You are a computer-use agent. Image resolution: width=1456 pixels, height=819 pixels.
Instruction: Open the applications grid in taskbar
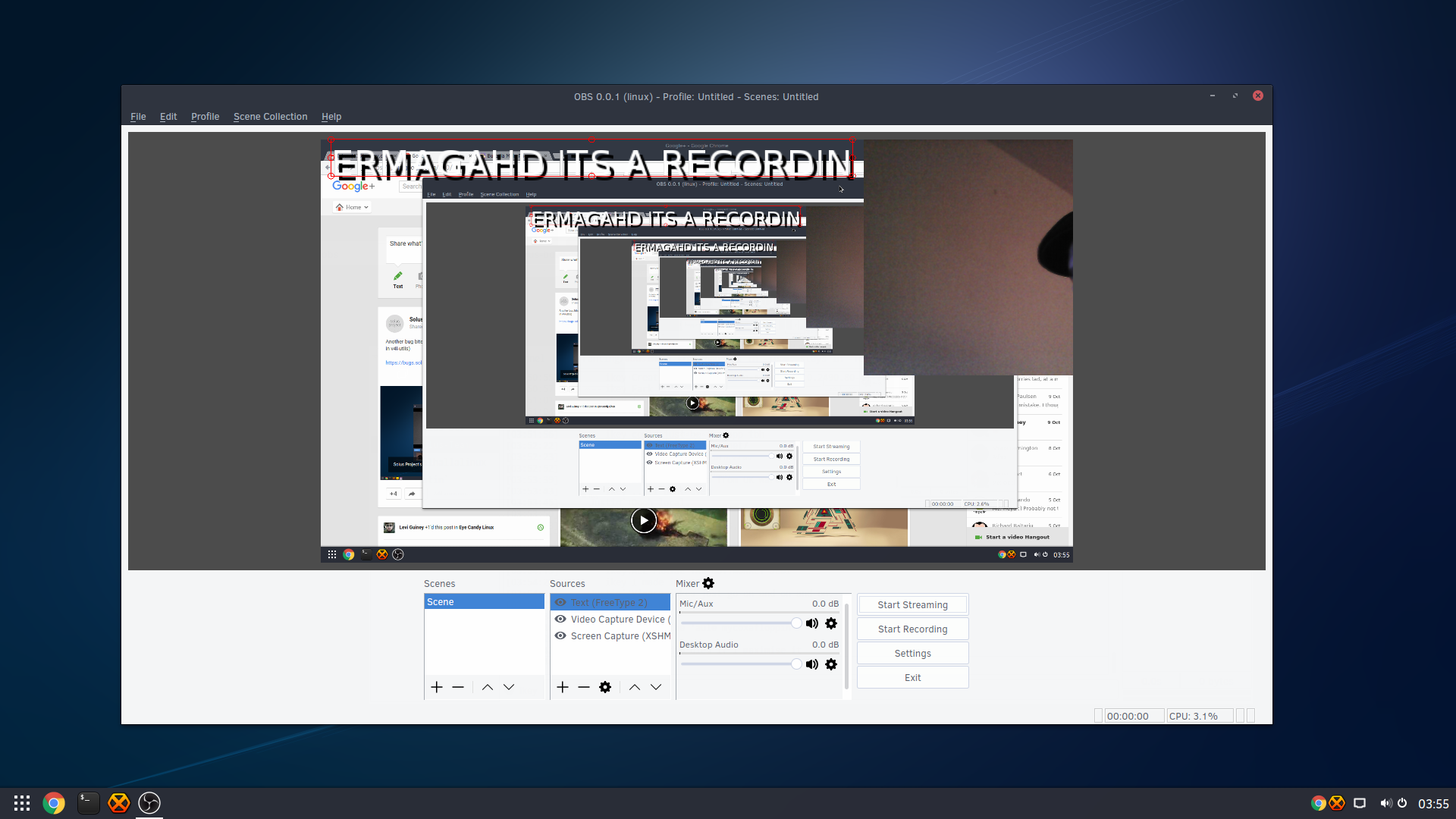[x=22, y=803]
